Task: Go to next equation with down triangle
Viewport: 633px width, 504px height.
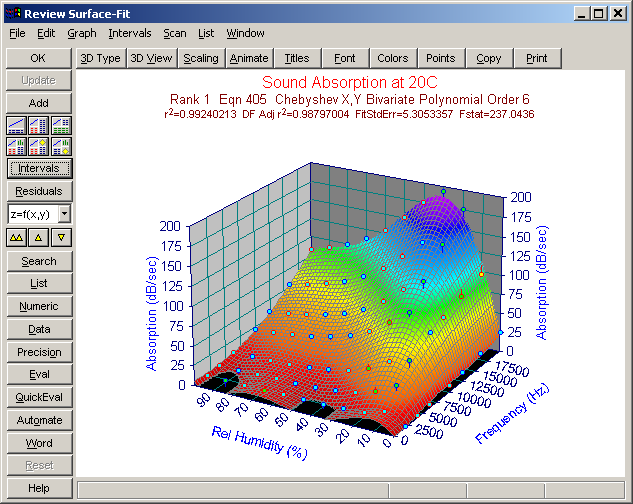Action: 61,237
